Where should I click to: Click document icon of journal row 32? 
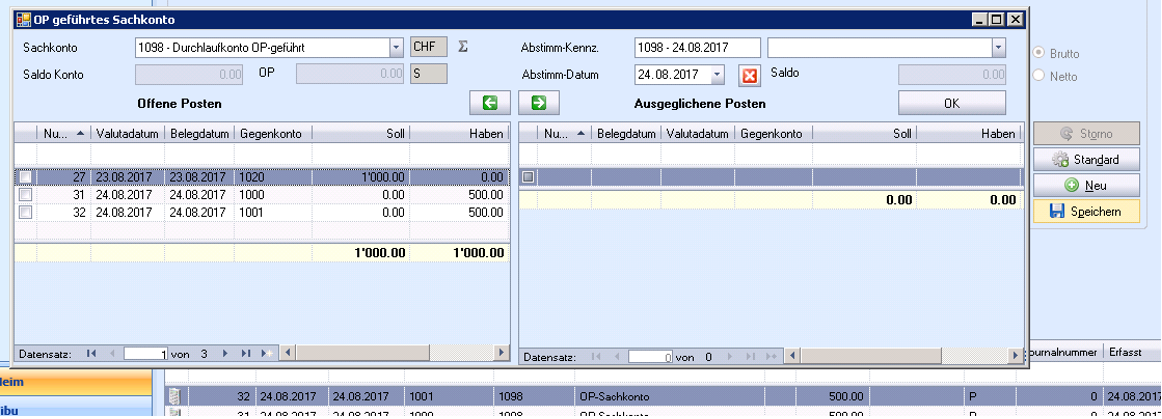(x=176, y=397)
